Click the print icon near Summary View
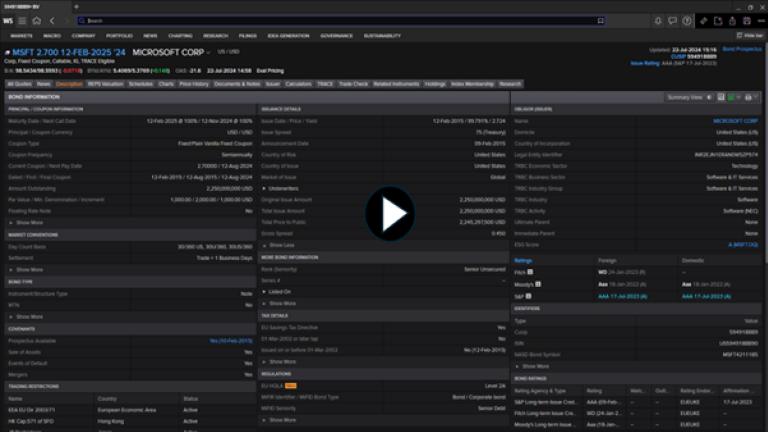 (x=746, y=97)
